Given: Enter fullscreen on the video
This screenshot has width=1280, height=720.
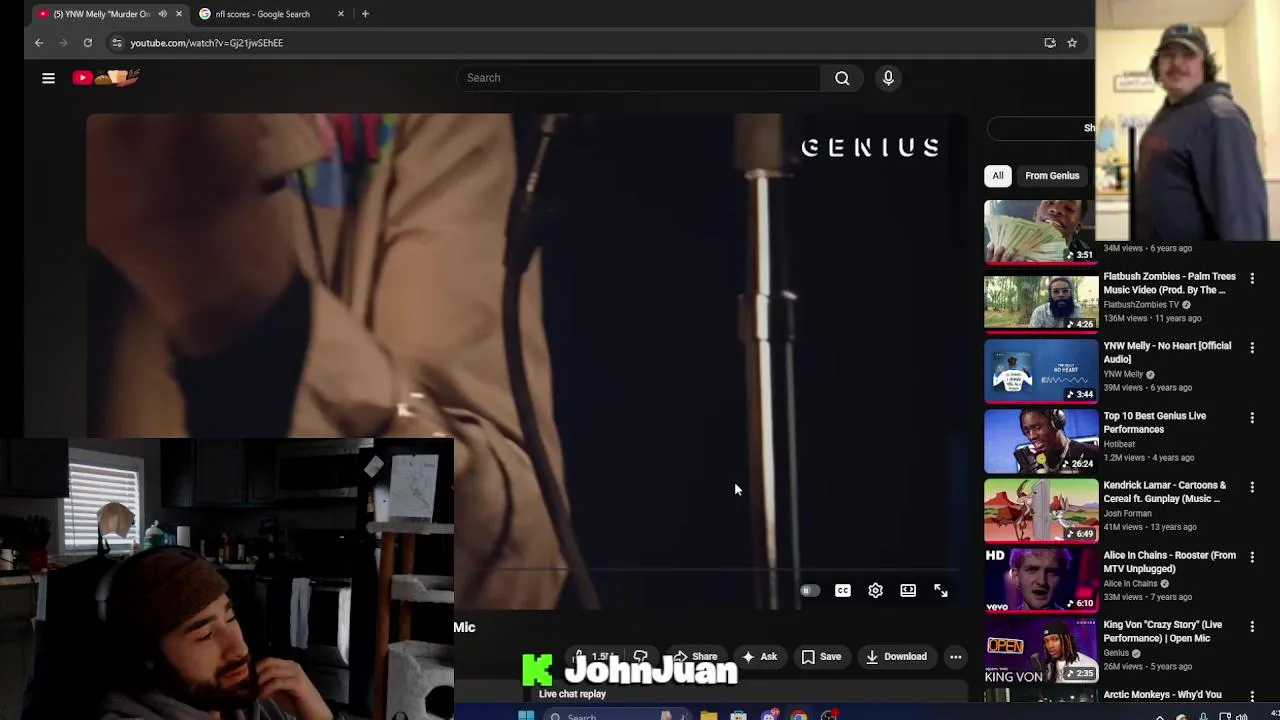Looking at the screenshot, I should (x=941, y=591).
